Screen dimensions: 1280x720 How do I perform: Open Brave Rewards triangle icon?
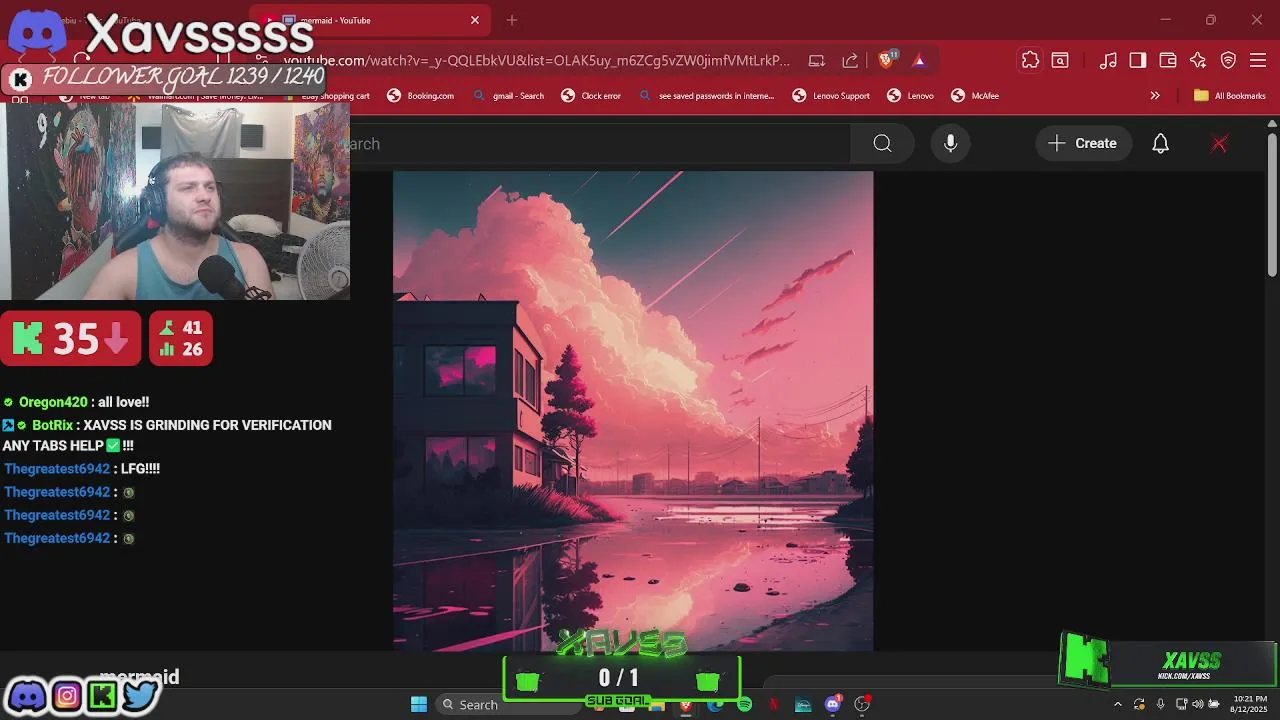pyautogui.click(x=919, y=60)
